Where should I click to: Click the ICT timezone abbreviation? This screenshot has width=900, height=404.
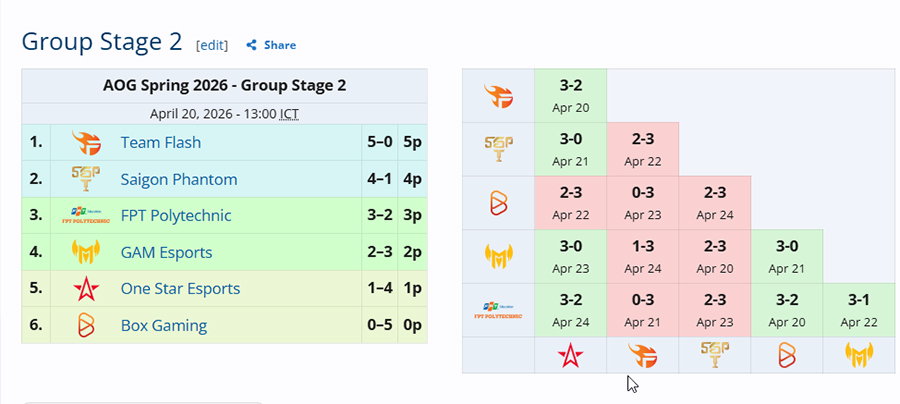tap(289, 113)
